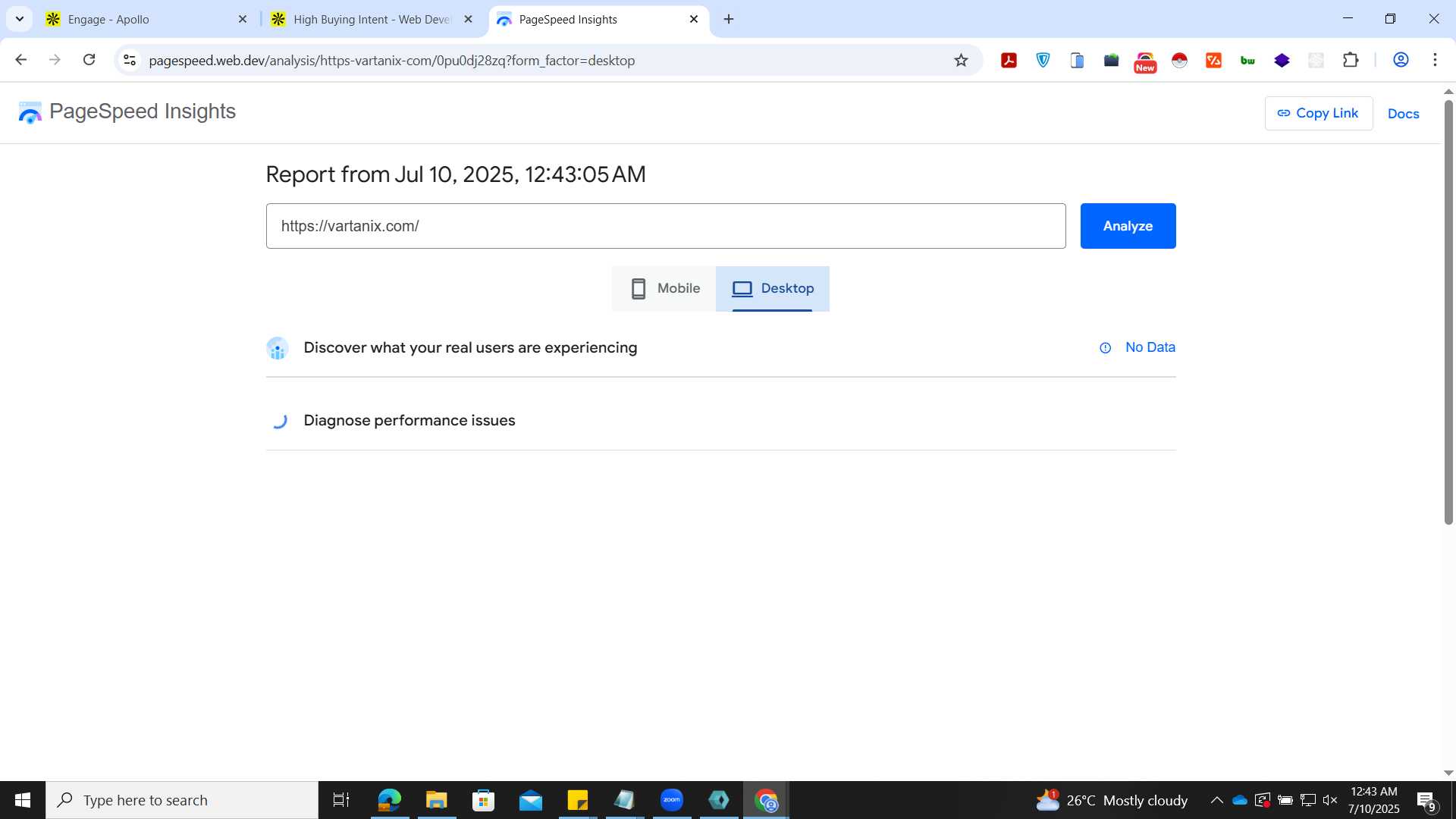Click the URL input field with vartanix.com
Viewport: 1456px width, 819px height.
(x=665, y=226)
